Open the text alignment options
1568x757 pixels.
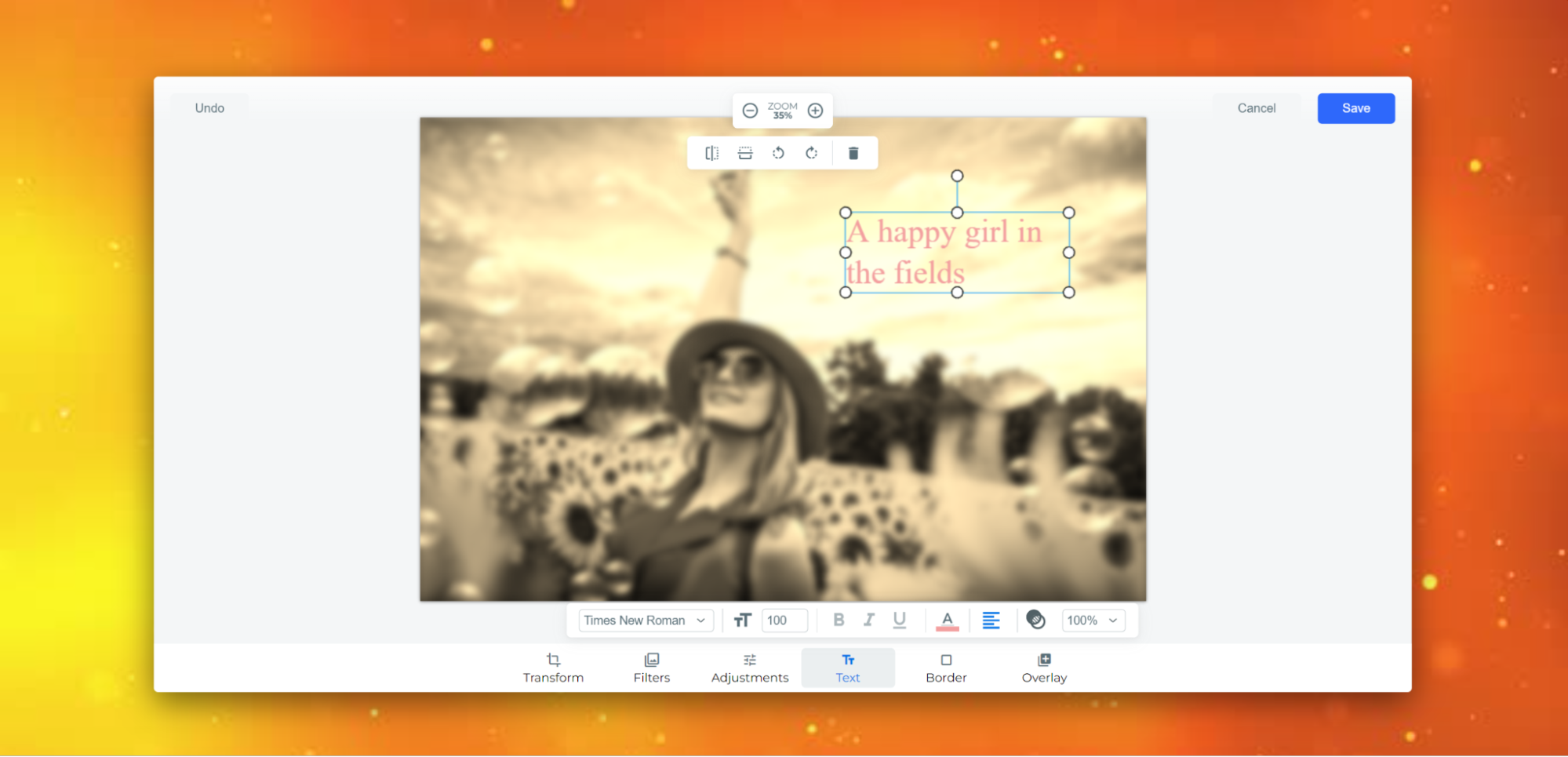991,620
